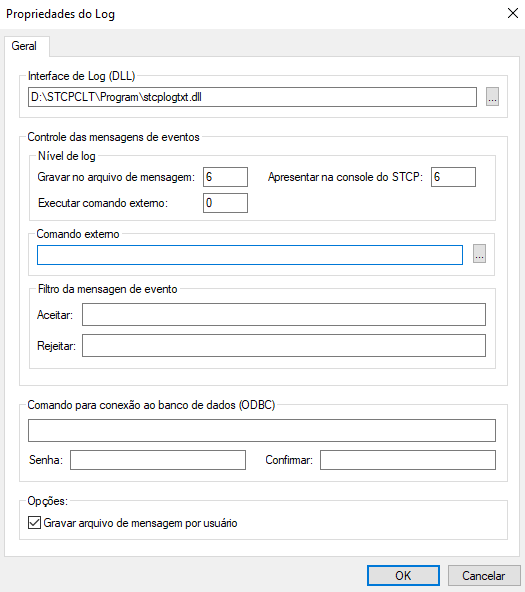This screenshot has height=592, width=525.
Task: Close the Propriedades do Log dialog
Action: coord(513,14)
